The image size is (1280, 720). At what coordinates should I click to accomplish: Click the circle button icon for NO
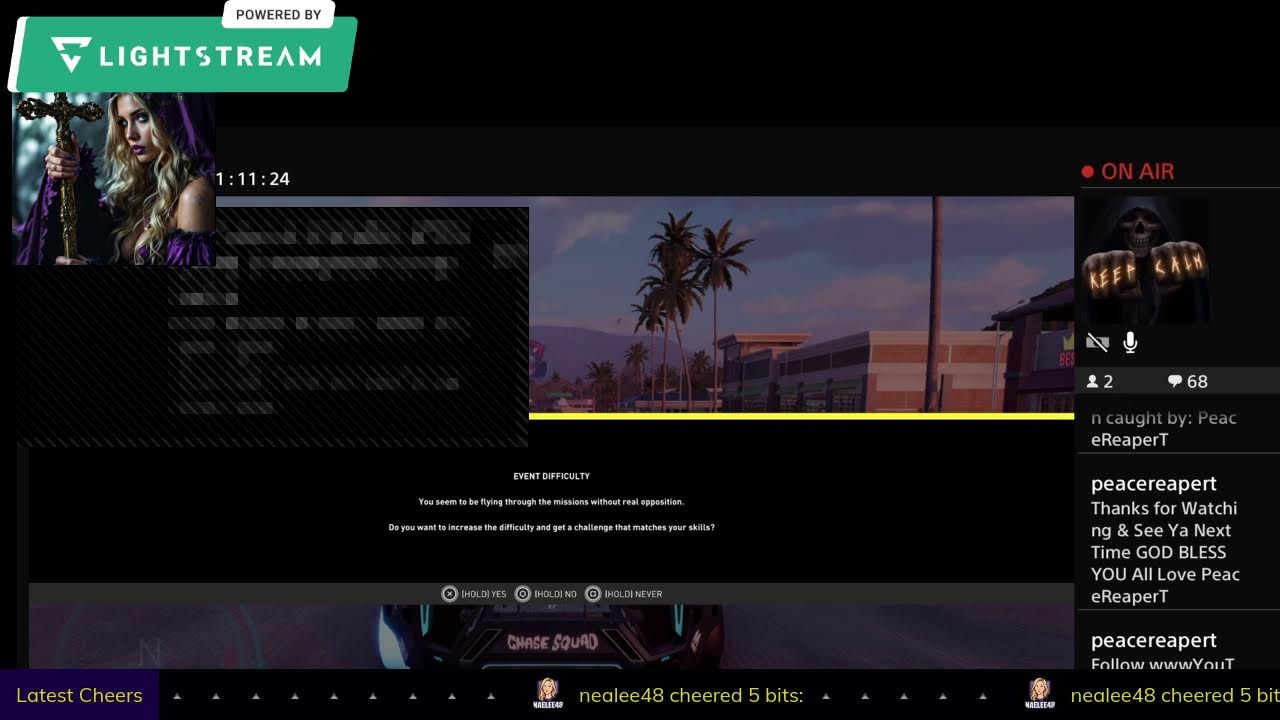(x=522, y=594)
